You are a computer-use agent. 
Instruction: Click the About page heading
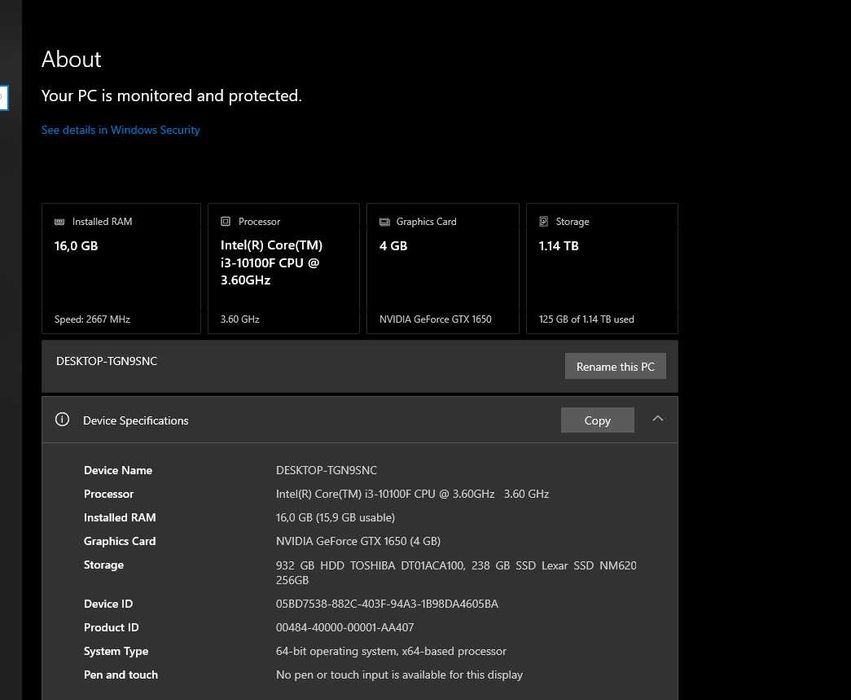coord(71,59)
